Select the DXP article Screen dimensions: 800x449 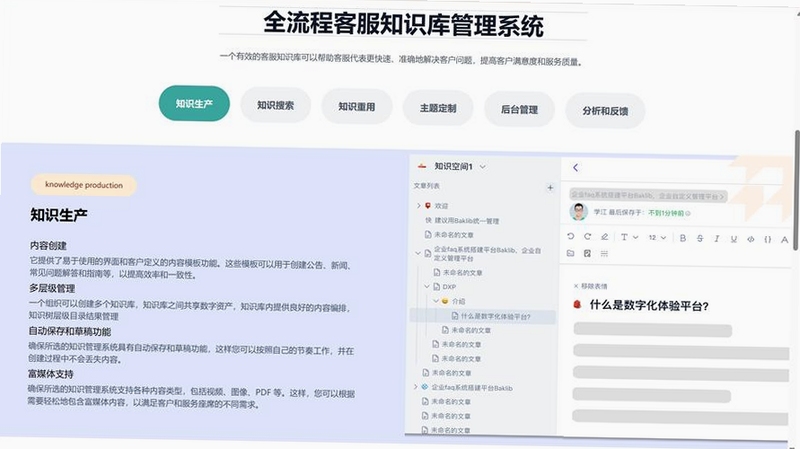coord(449,287)
